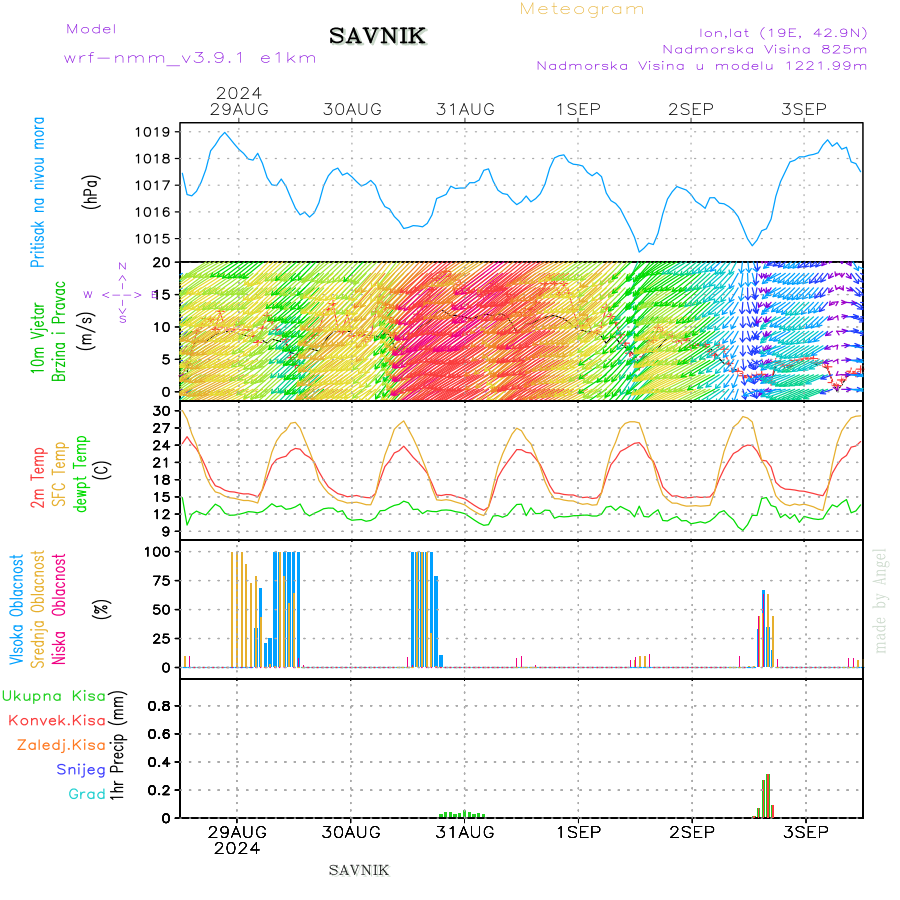Click the "2m Temp" legend label
The width and height of the screenshot is (900, 900).
pos(37,478)
